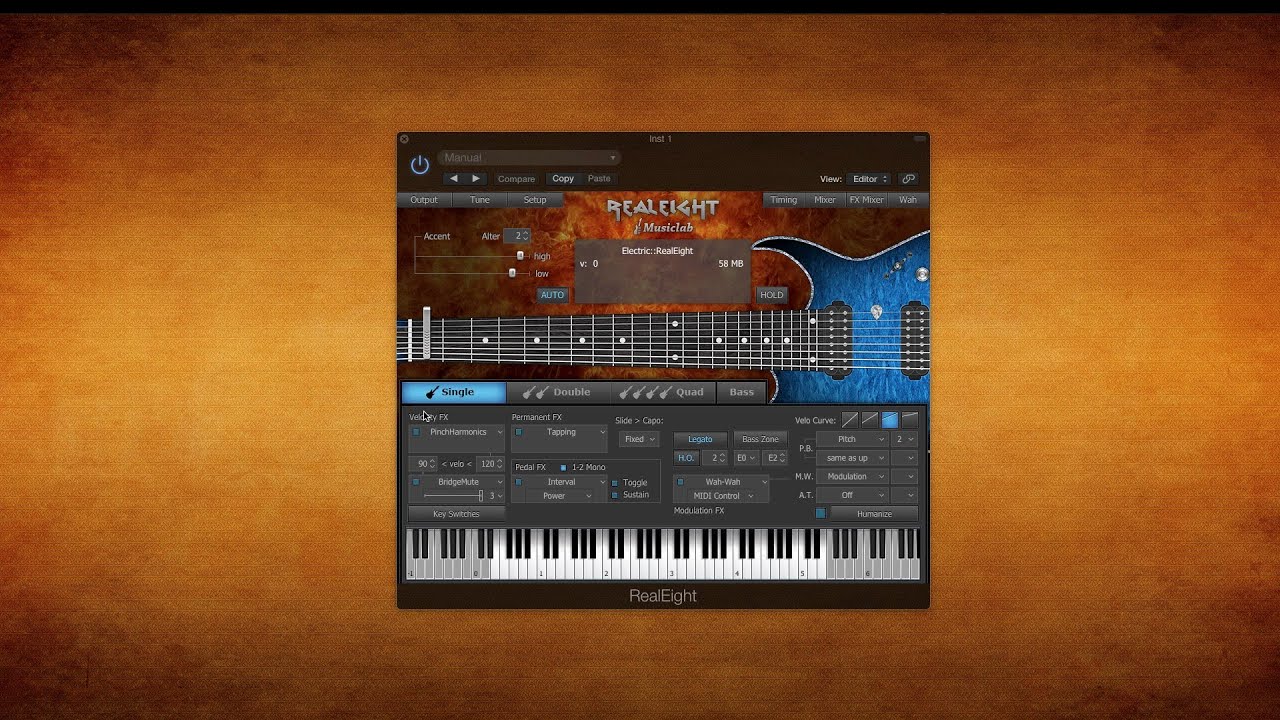Click the Accent high slider handle
This screenshot has height=720, width=1280.
tap(520, 256)
